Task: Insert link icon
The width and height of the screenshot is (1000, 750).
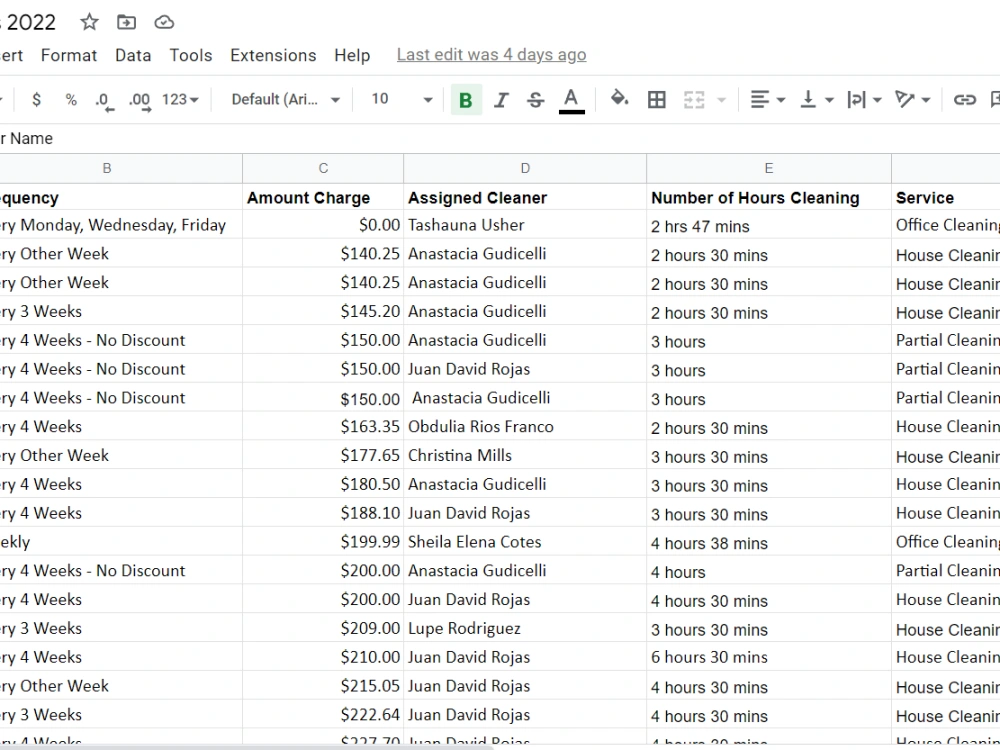Action: pos(964,99)
